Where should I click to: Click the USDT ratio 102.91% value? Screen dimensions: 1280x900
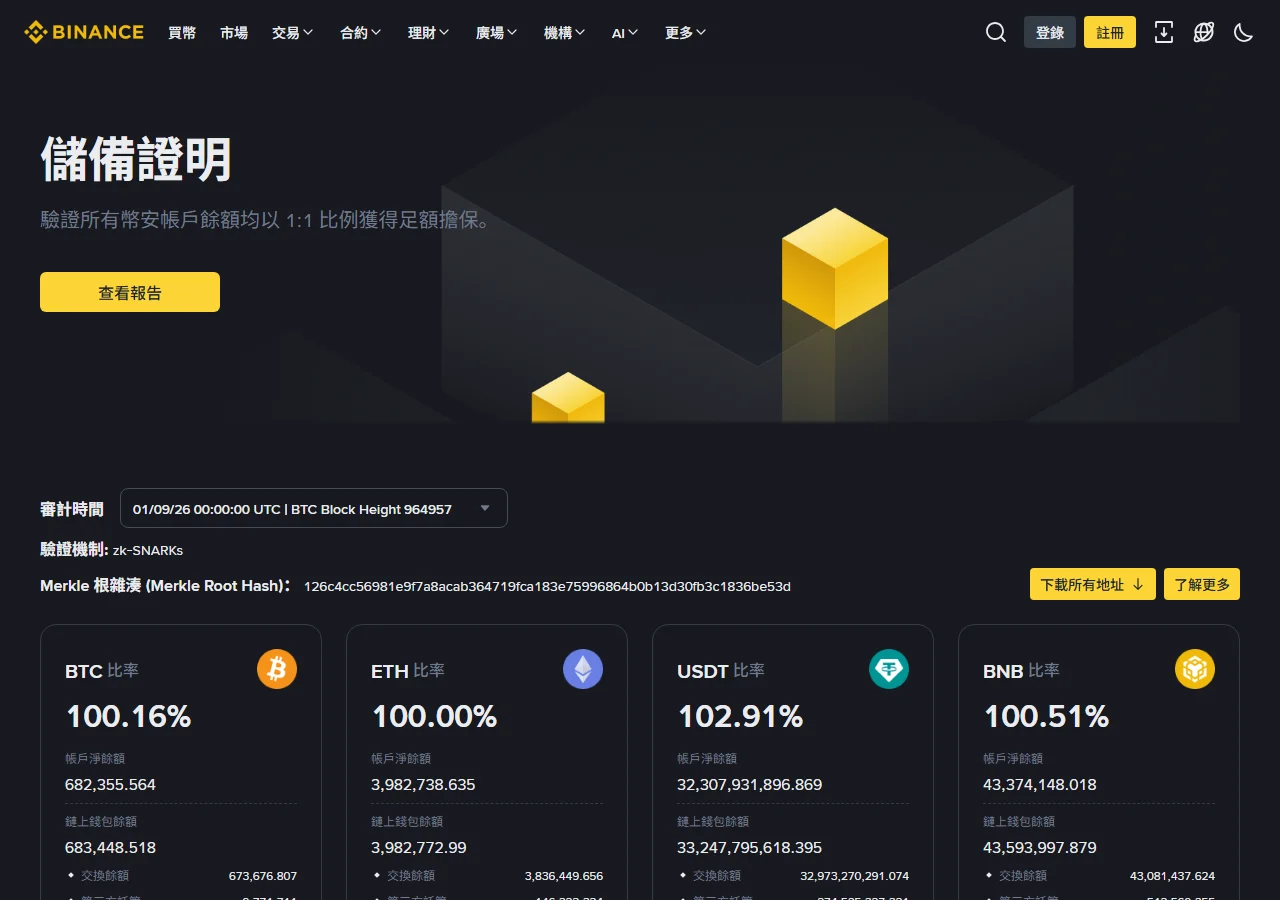pos(740,716)
